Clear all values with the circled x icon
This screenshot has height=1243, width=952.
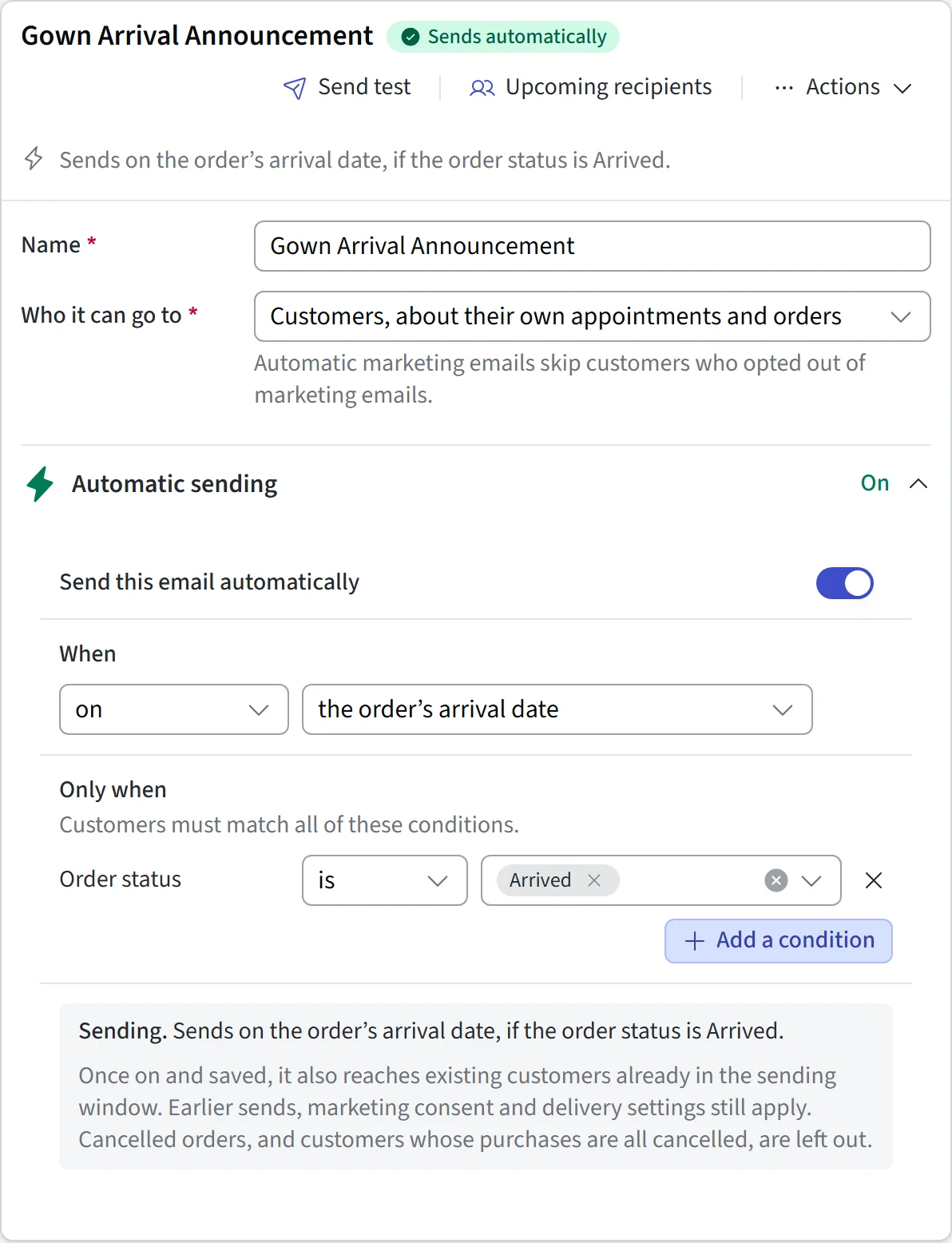776,880
